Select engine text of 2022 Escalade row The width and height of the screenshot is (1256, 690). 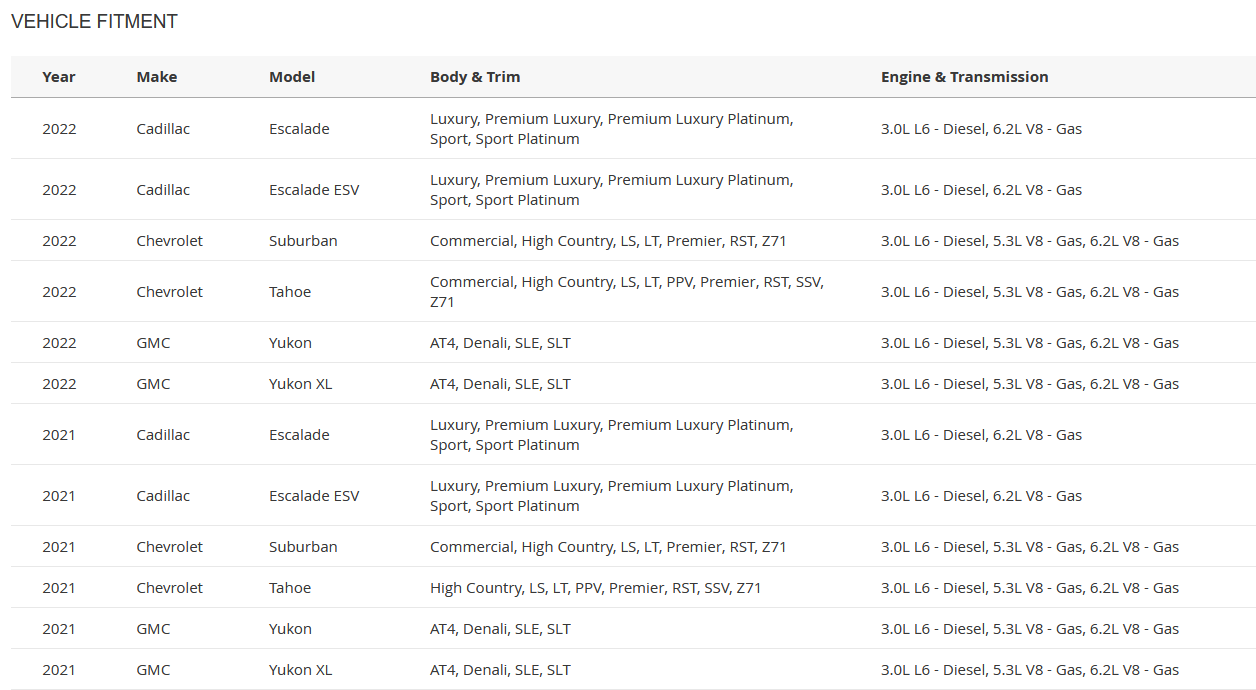click(981, 129)
